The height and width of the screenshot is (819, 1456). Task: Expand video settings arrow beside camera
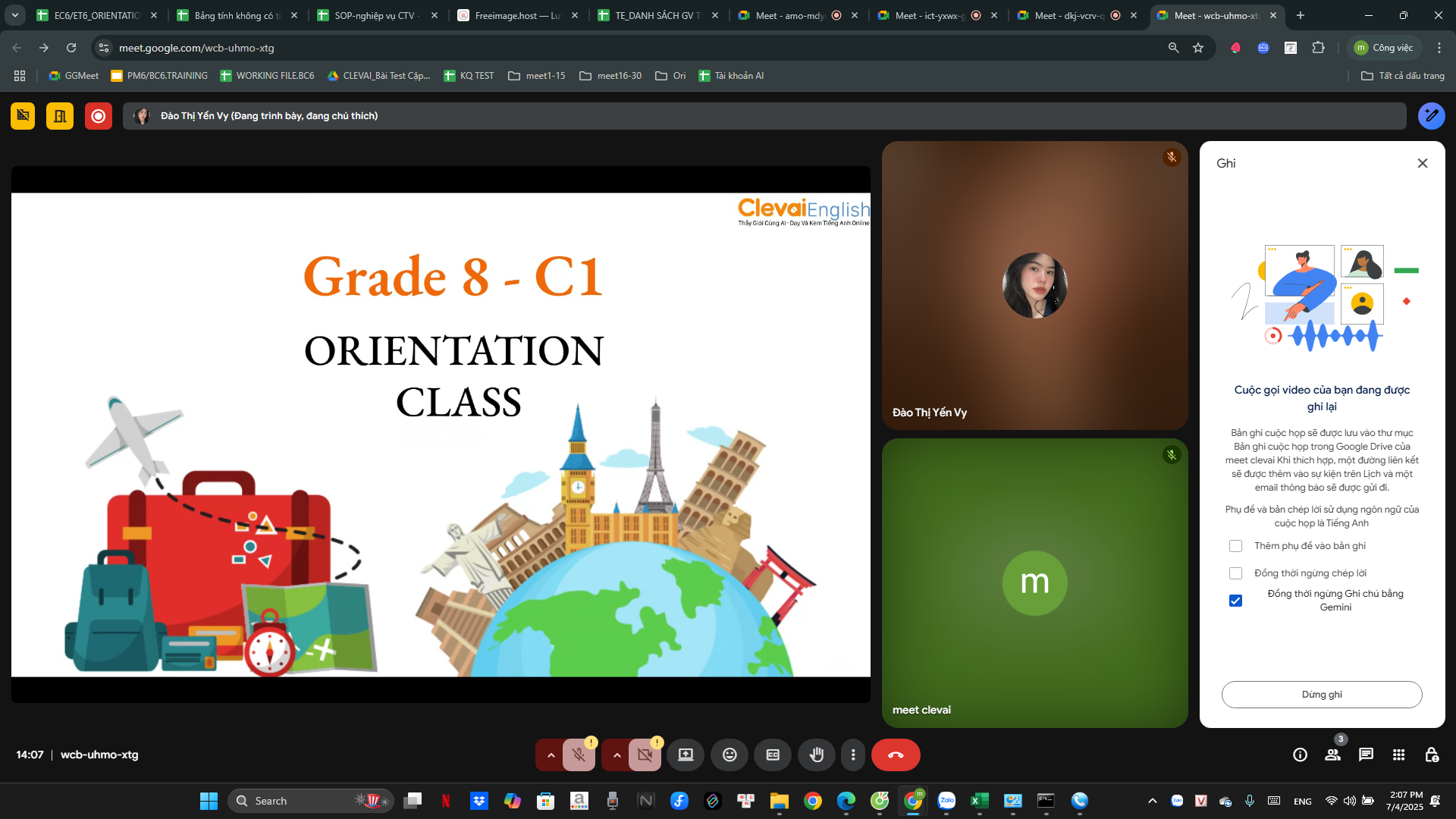coord(617,755)
